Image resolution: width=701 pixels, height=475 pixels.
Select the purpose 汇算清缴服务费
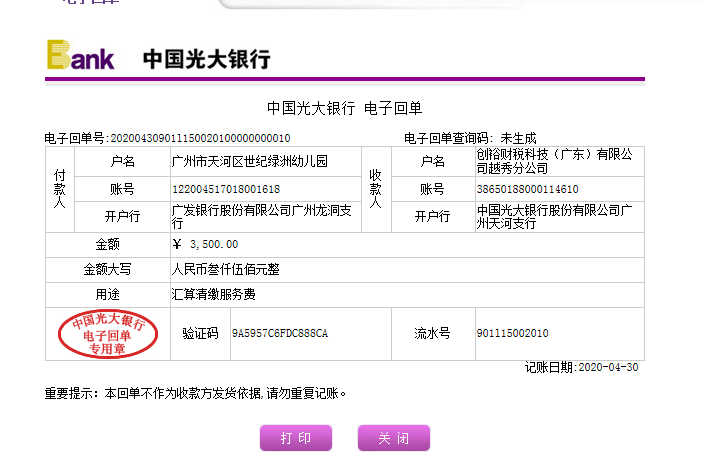(214, 294)
